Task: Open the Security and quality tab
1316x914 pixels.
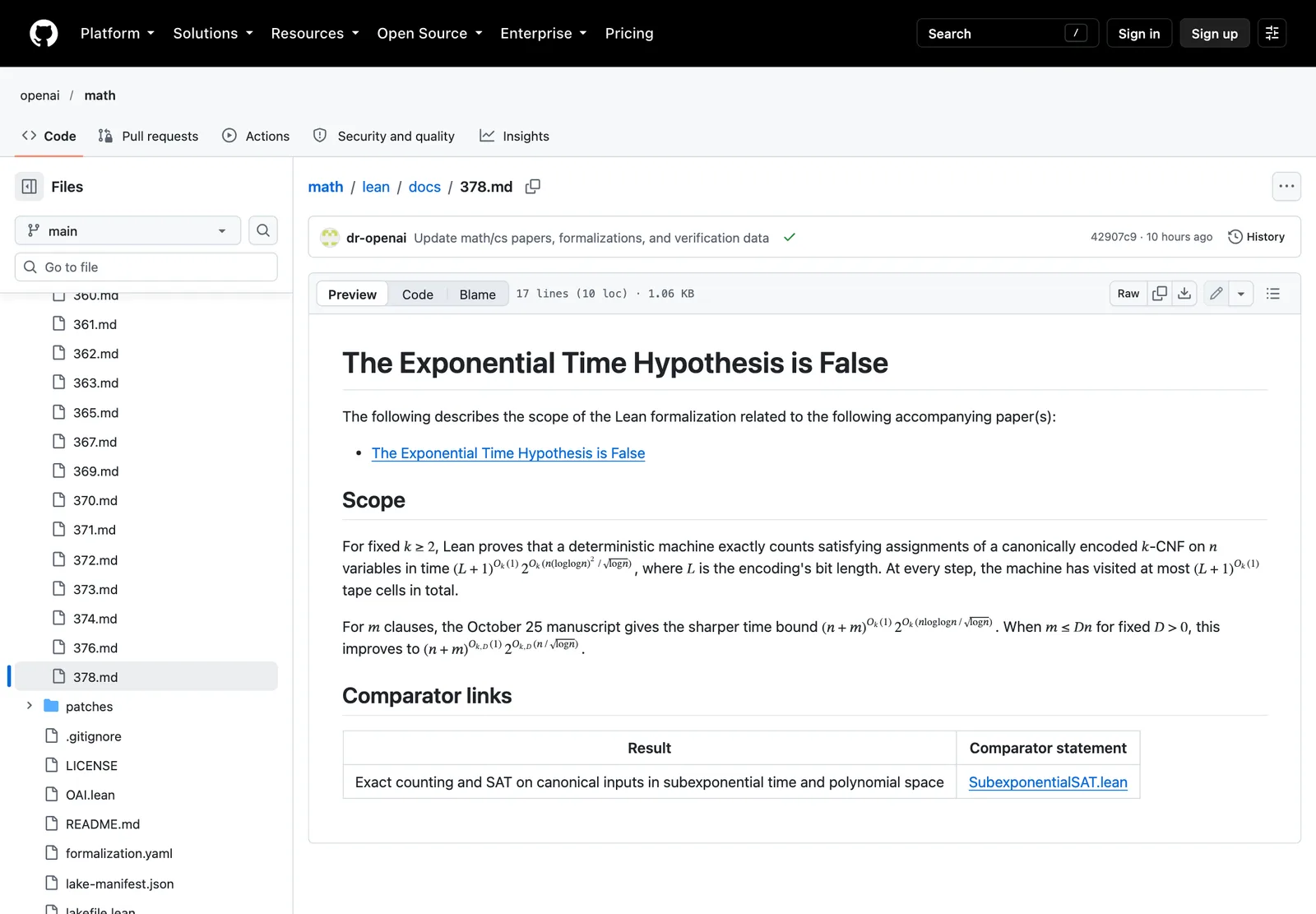Action: pyautogui.click(x=384, y=136)
